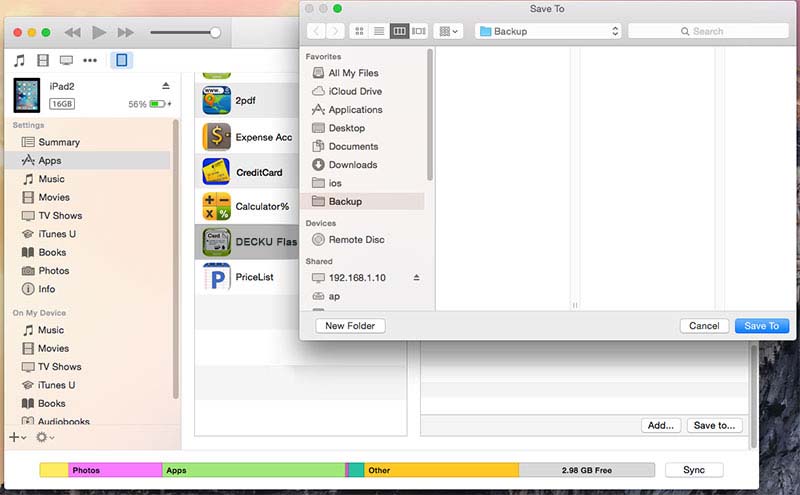Click the Sync button
The height and width of the screenshot is (495, 800).
(694, 470)
